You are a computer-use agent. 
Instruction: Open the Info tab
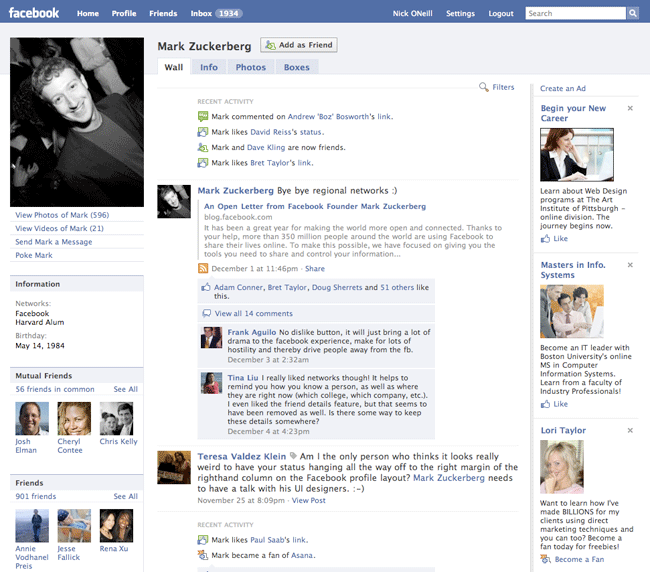(209, 67)
